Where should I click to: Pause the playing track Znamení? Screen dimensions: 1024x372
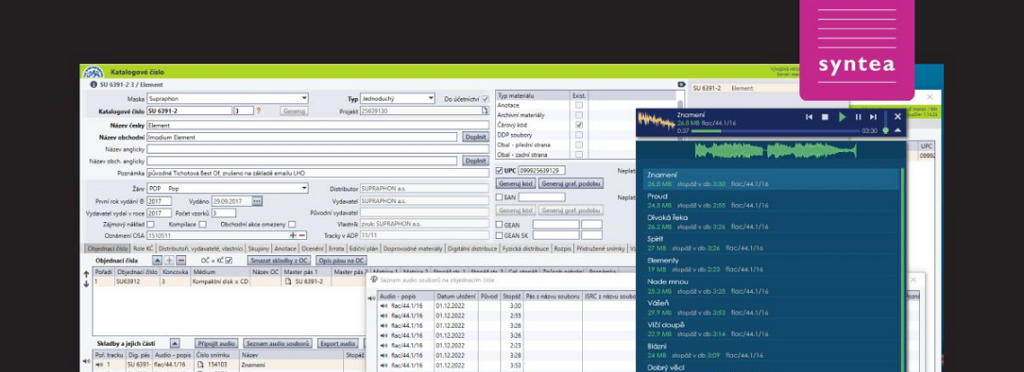858,117
